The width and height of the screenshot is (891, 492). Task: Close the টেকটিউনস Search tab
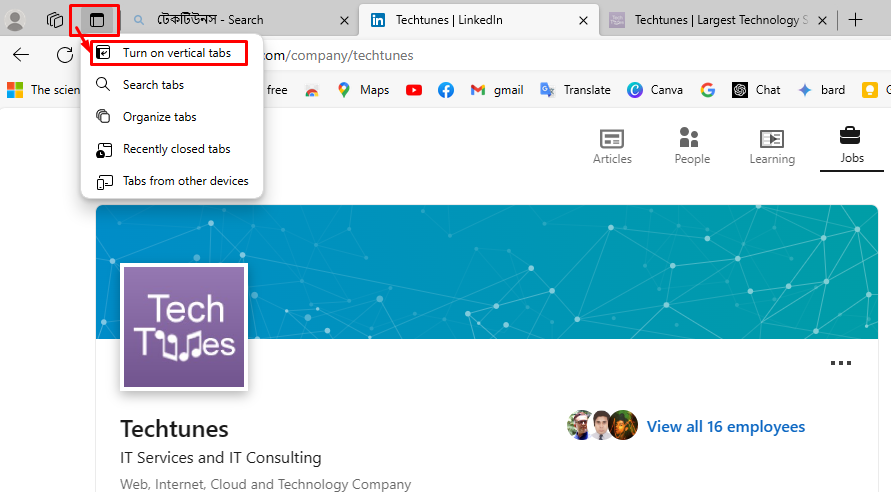tap(344, 20)
